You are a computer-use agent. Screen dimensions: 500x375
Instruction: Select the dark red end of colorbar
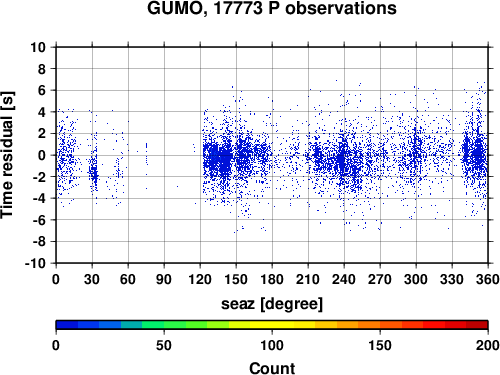[477, 325]
